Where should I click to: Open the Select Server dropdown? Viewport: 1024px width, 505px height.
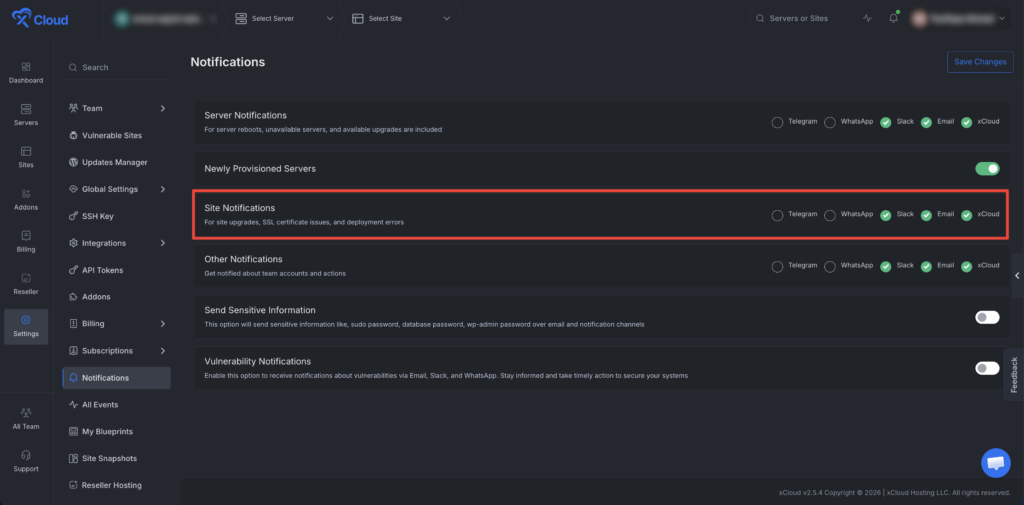pyautogui.click(x=285, y=18)
